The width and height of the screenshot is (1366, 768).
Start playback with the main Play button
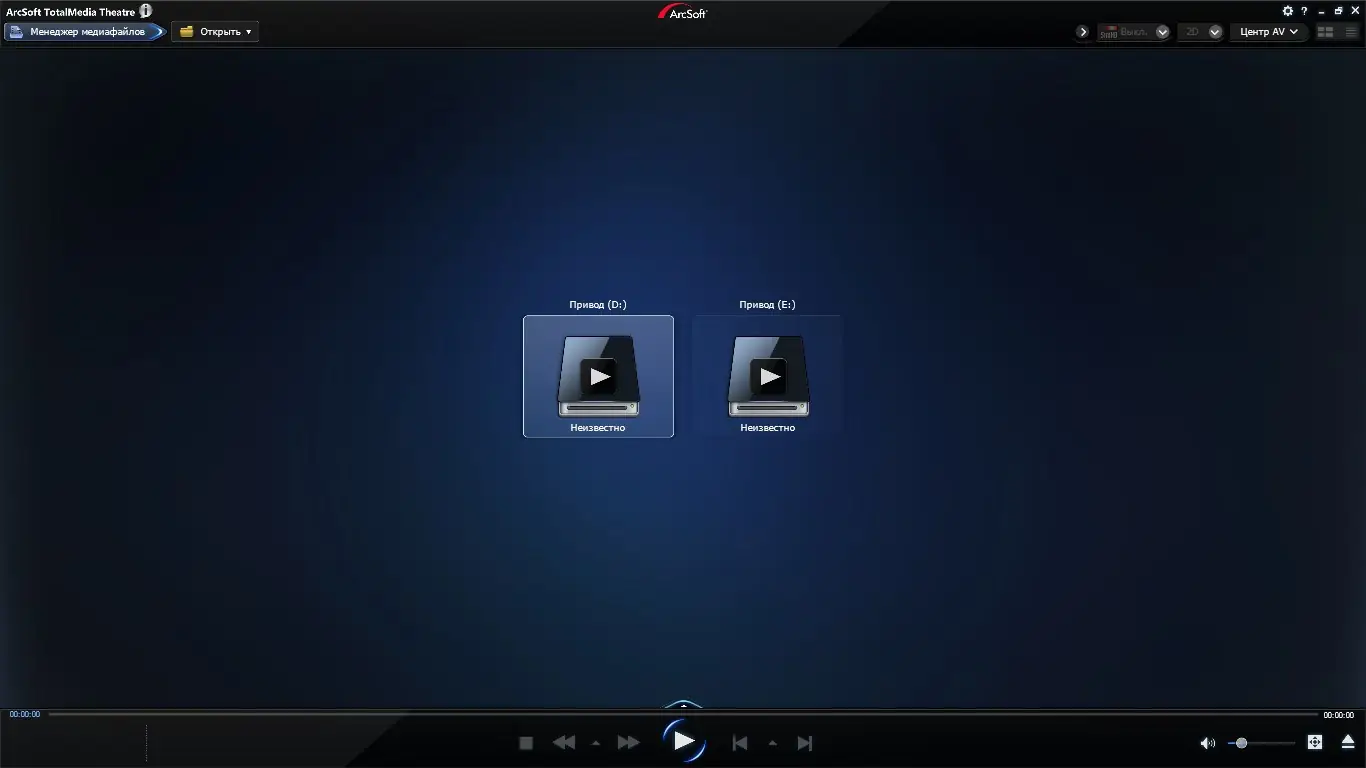click(684, 741)
